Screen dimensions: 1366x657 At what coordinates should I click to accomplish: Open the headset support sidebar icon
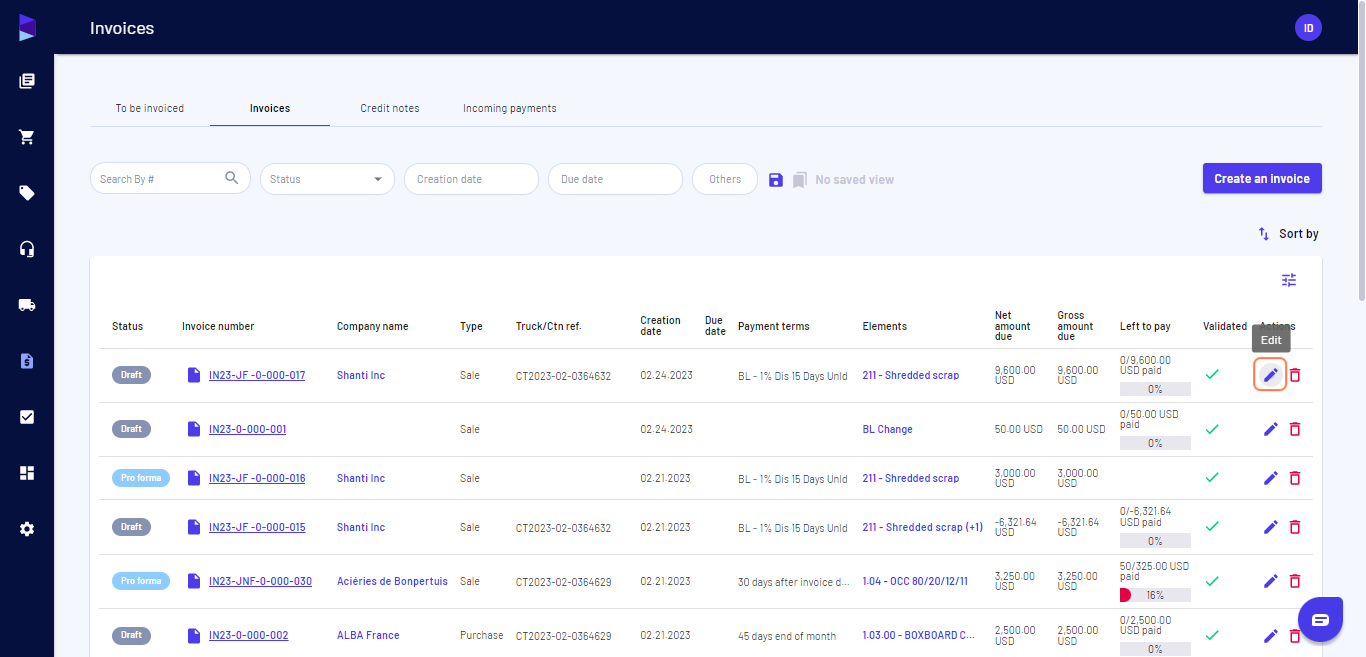point(27,249)
